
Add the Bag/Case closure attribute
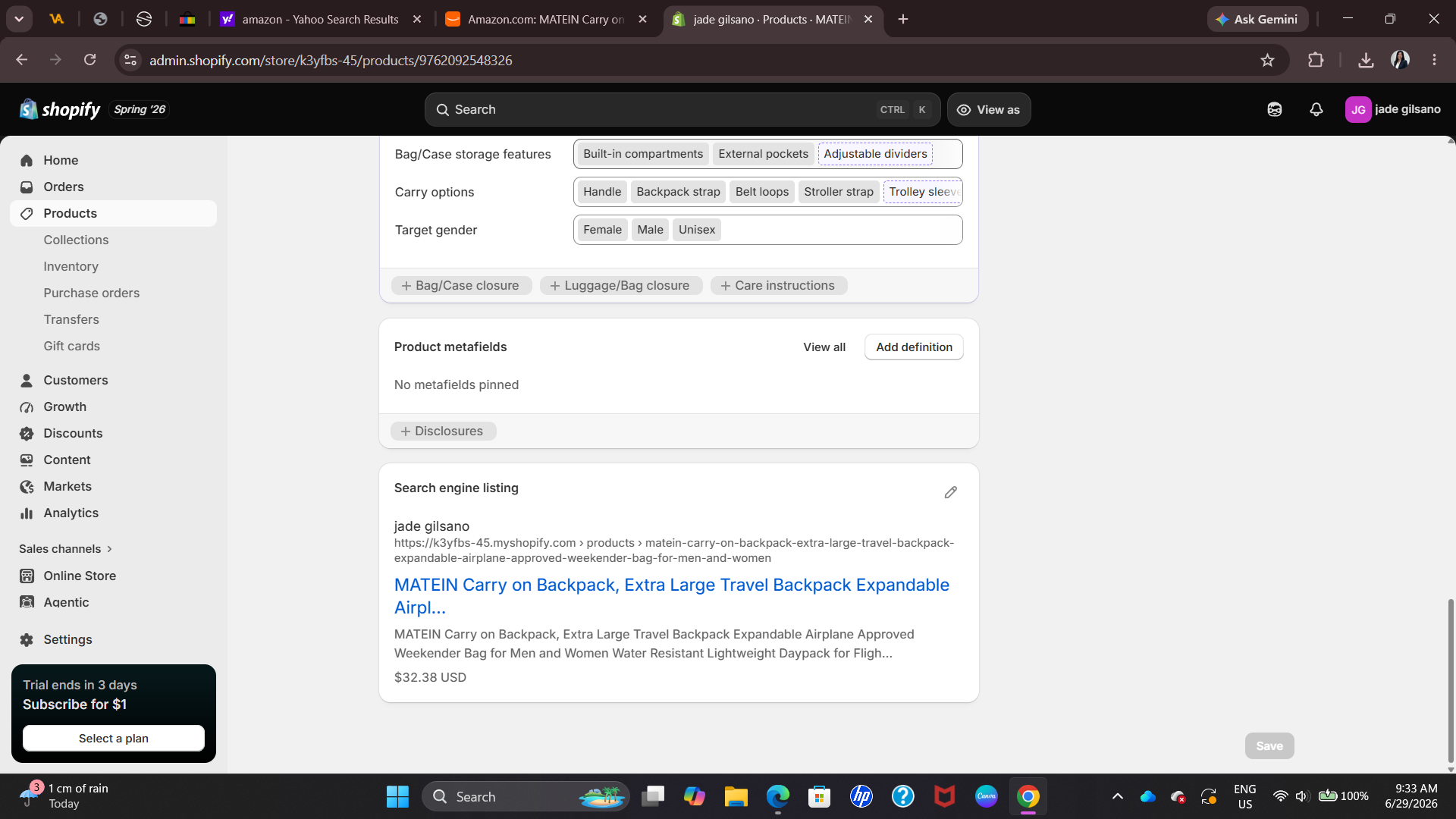tap(461, 286)
